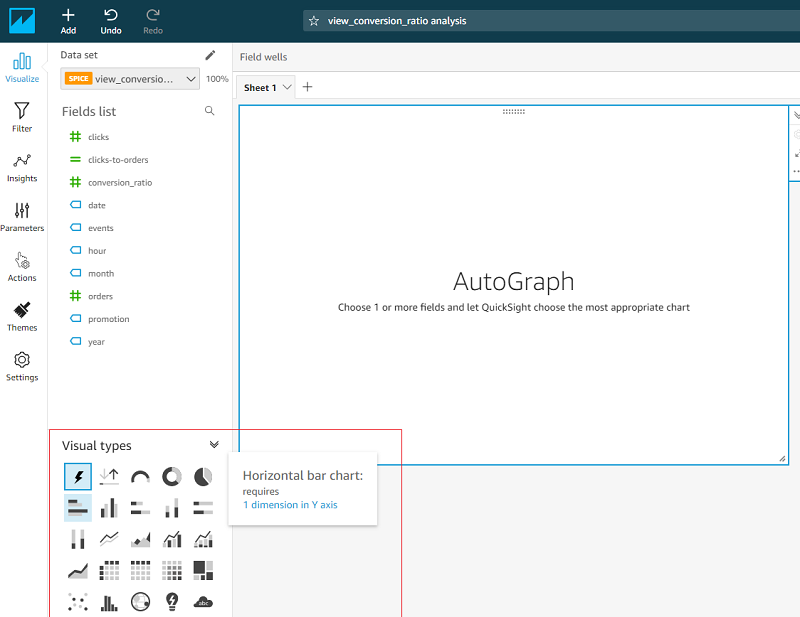Add a new sheet with plus button

coord(308,87)
